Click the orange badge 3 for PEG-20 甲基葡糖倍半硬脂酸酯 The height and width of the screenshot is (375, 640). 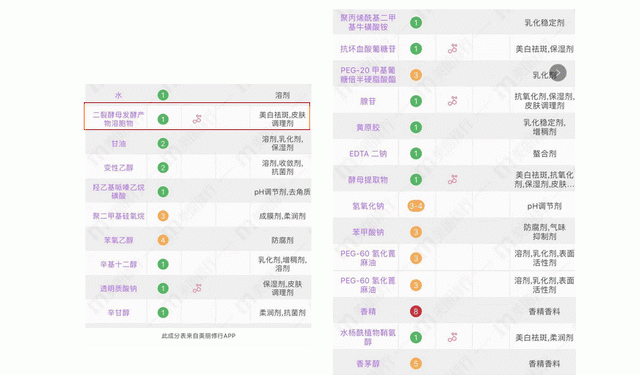(x=416, y=75)
